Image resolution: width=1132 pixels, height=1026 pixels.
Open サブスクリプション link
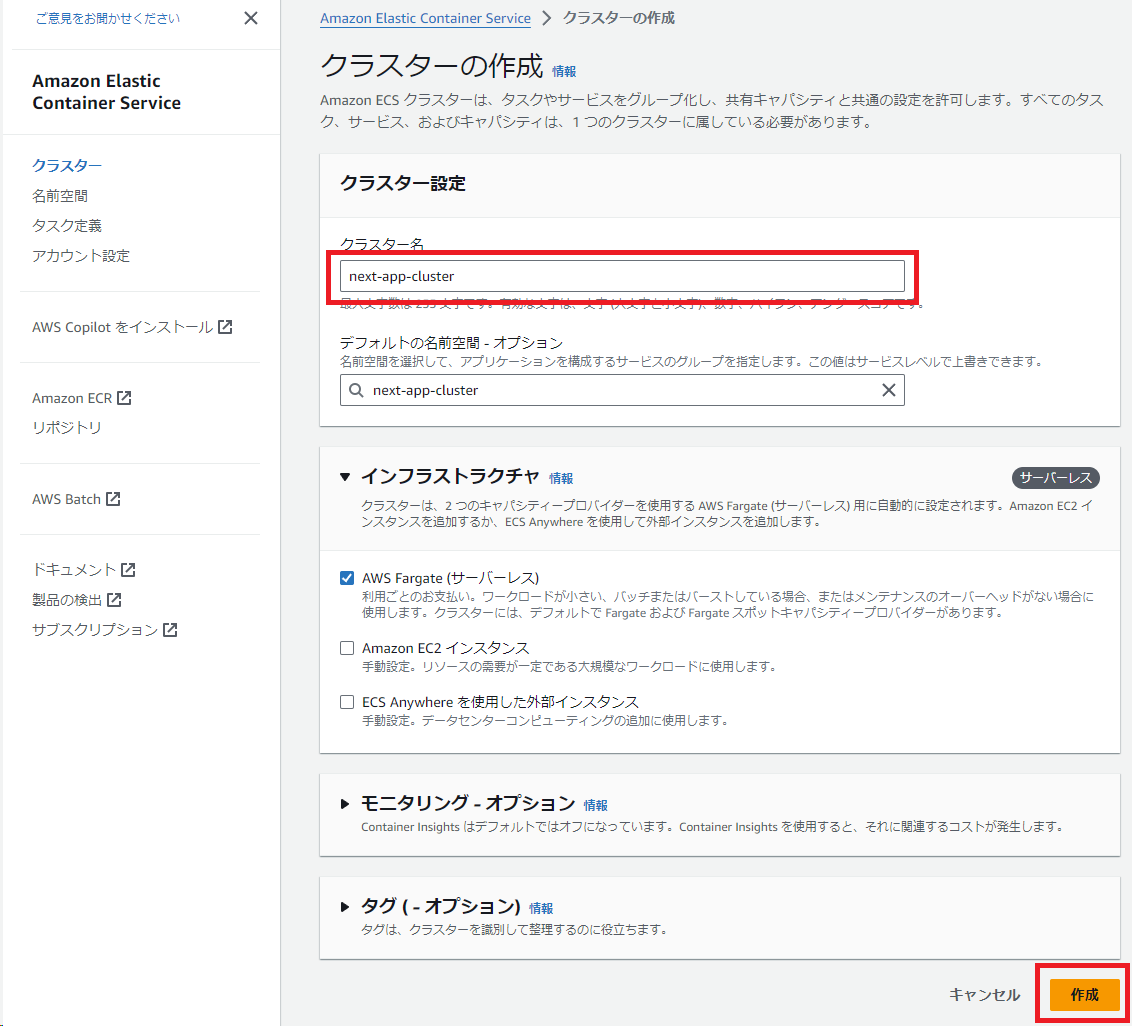point(95,630)
